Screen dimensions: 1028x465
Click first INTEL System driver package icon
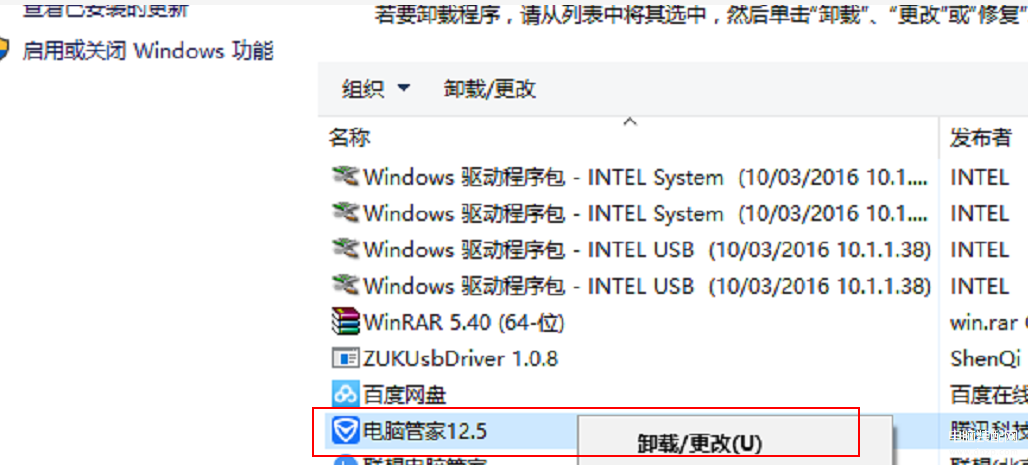point(346,176)
